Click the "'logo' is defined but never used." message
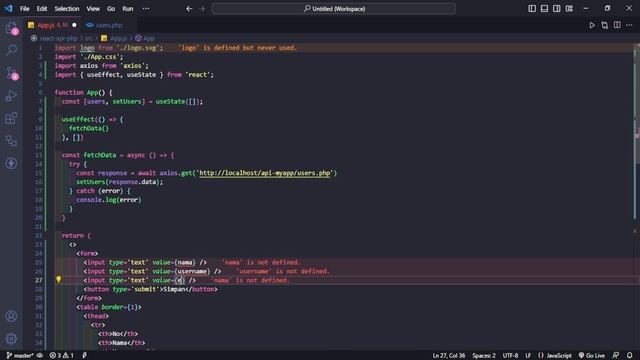 237,48
